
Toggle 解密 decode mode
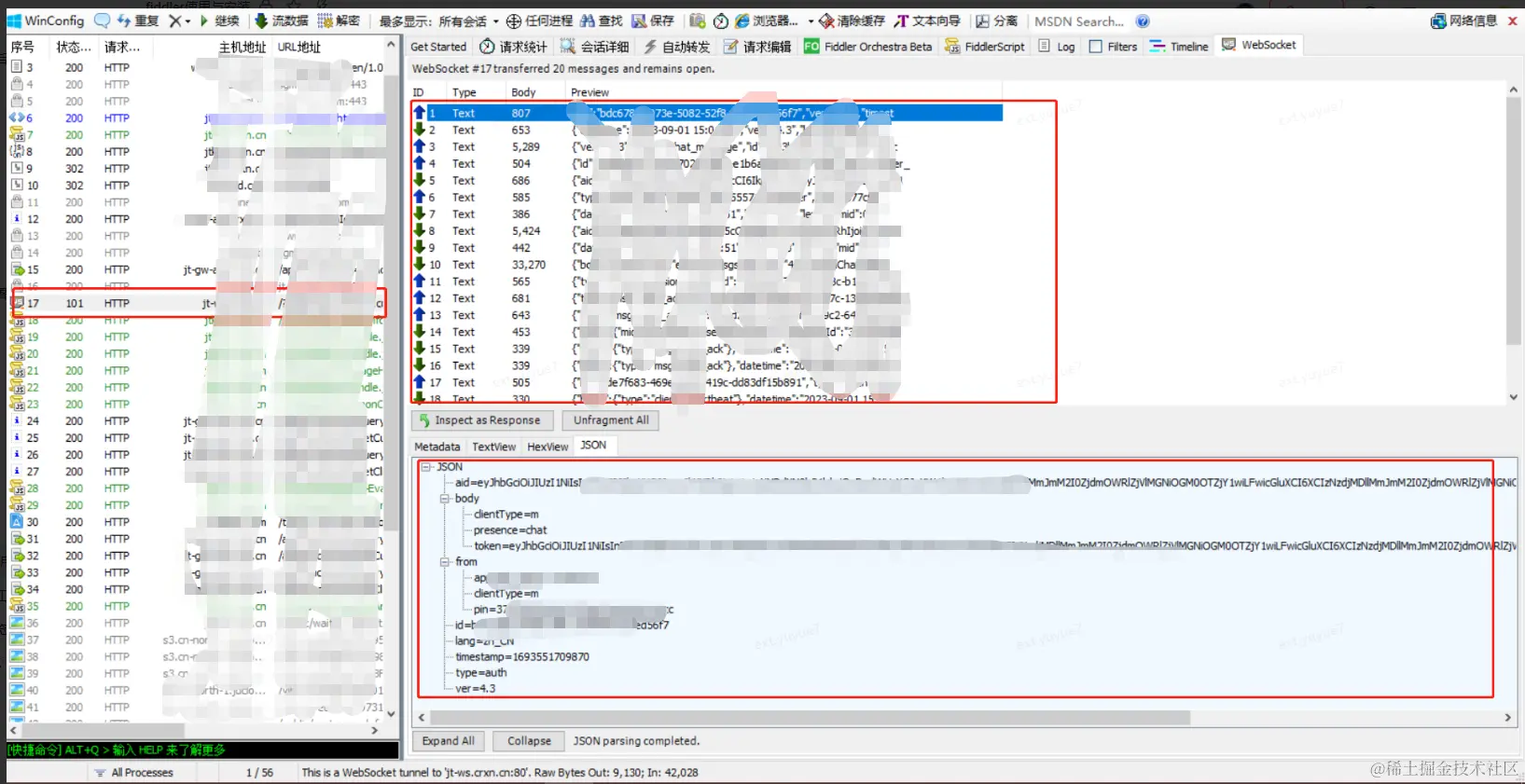[338, 21]
